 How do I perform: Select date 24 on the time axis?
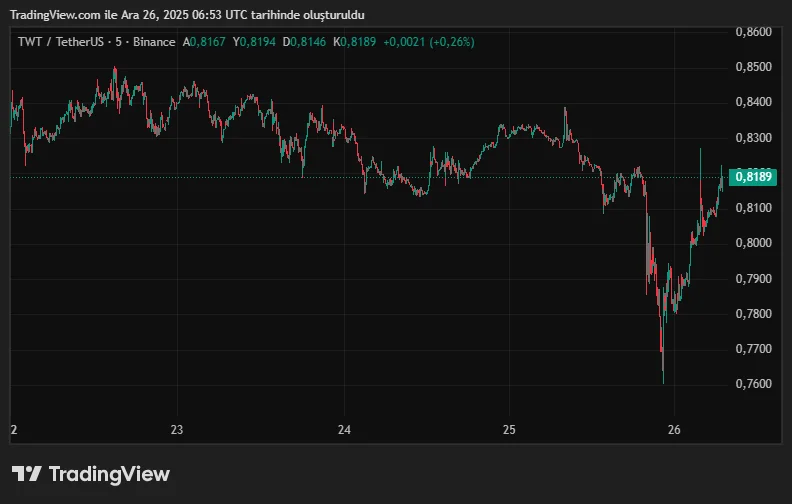point(343,430)
